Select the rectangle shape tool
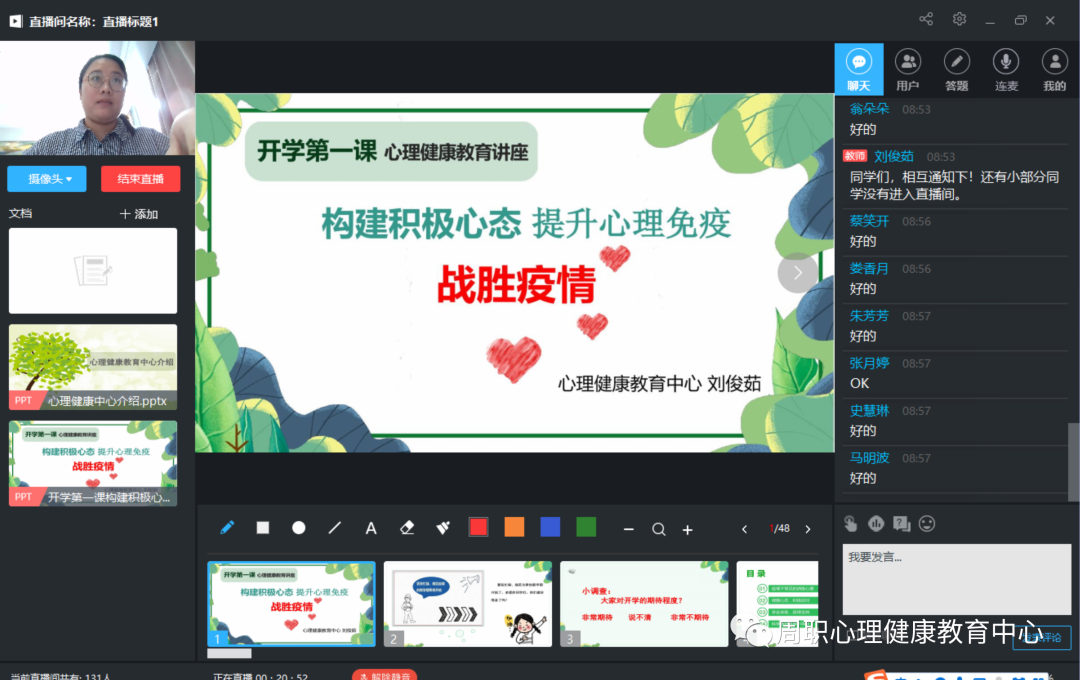The image size is (1080, 680). 263,528
